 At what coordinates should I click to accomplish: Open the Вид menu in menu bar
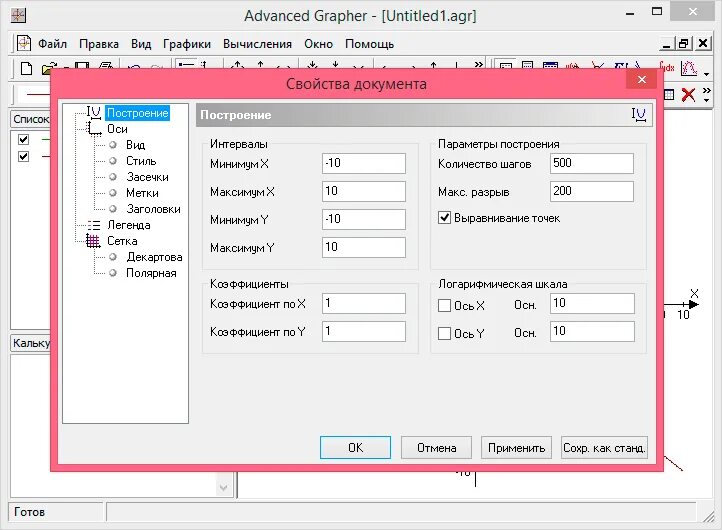[141, 44]
